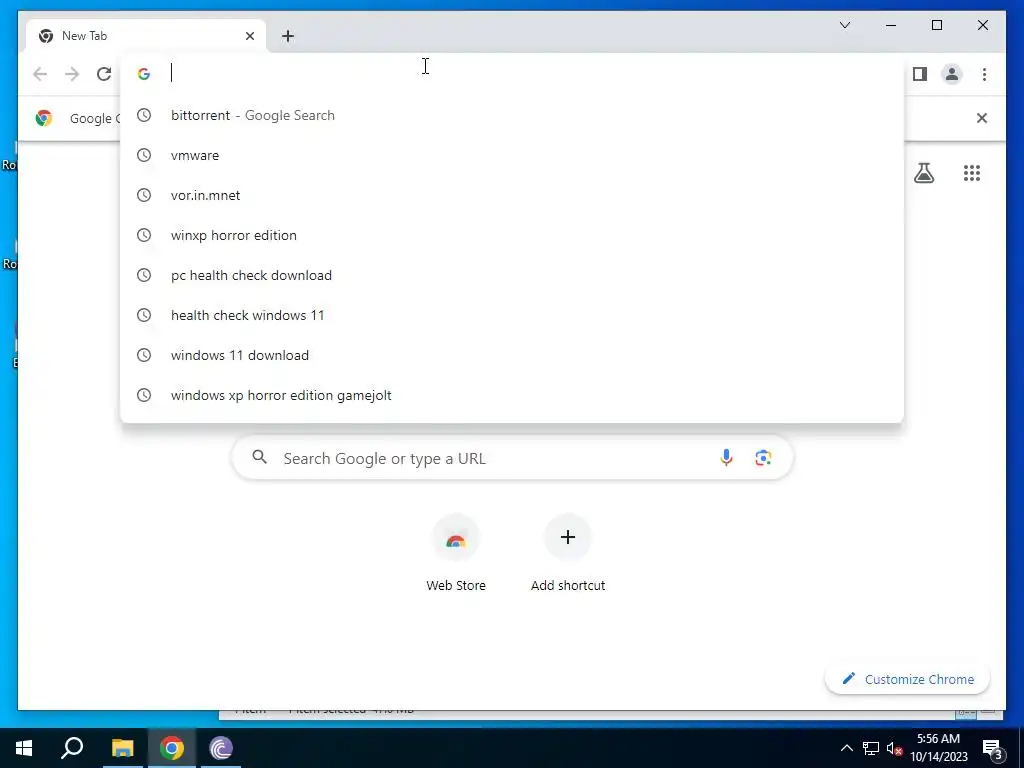Viewport: 1024px width, 768px height.
Task: Show hidden system tray icons
Action: [x=846, y=748]
